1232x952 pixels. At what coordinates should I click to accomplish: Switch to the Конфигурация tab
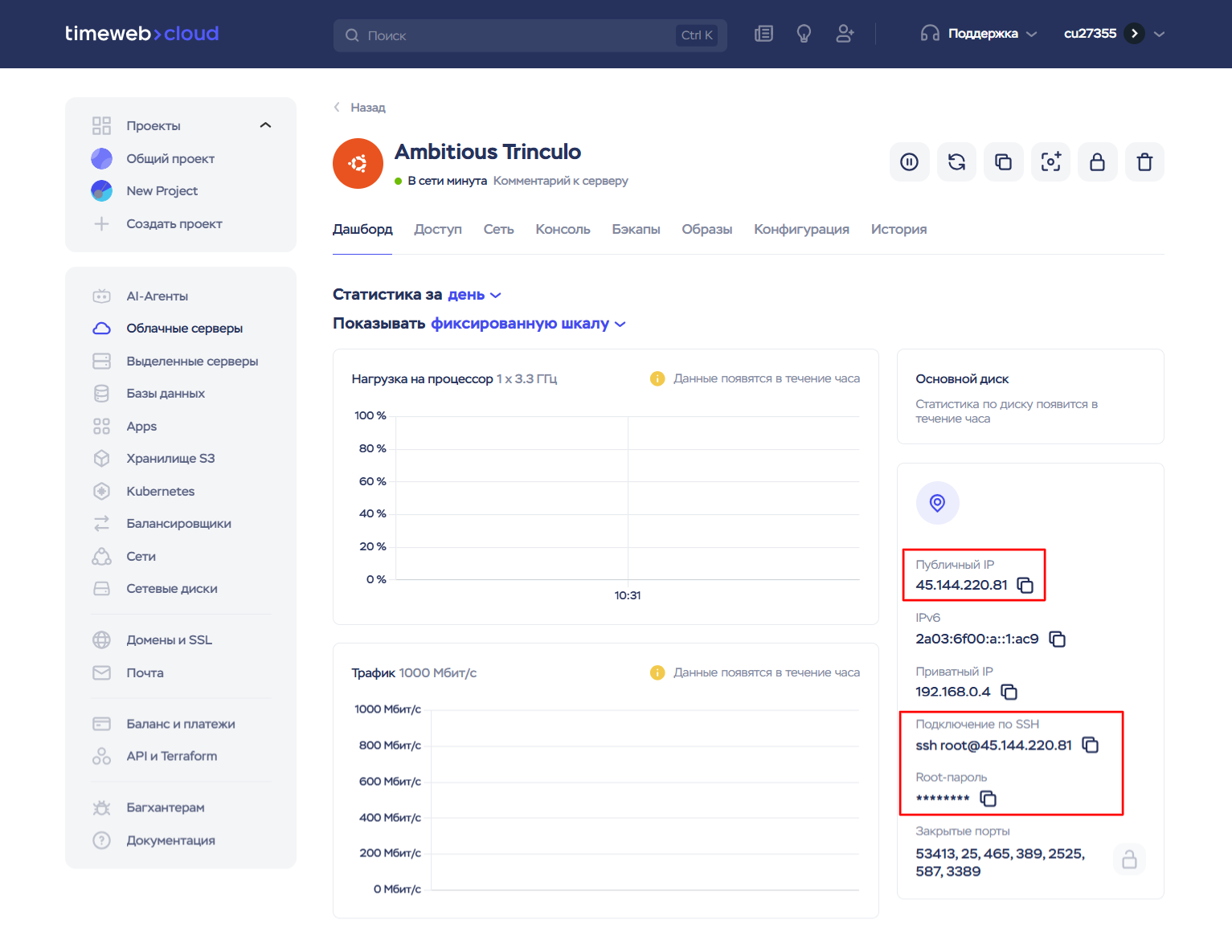[801, 230]
